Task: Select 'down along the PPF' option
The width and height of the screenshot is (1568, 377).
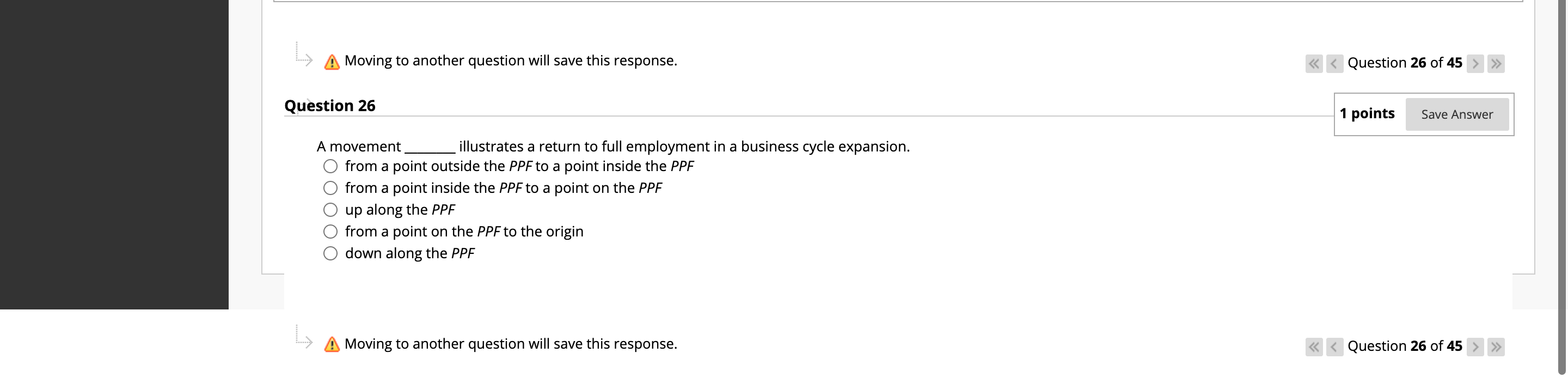Action: (330, 252)
